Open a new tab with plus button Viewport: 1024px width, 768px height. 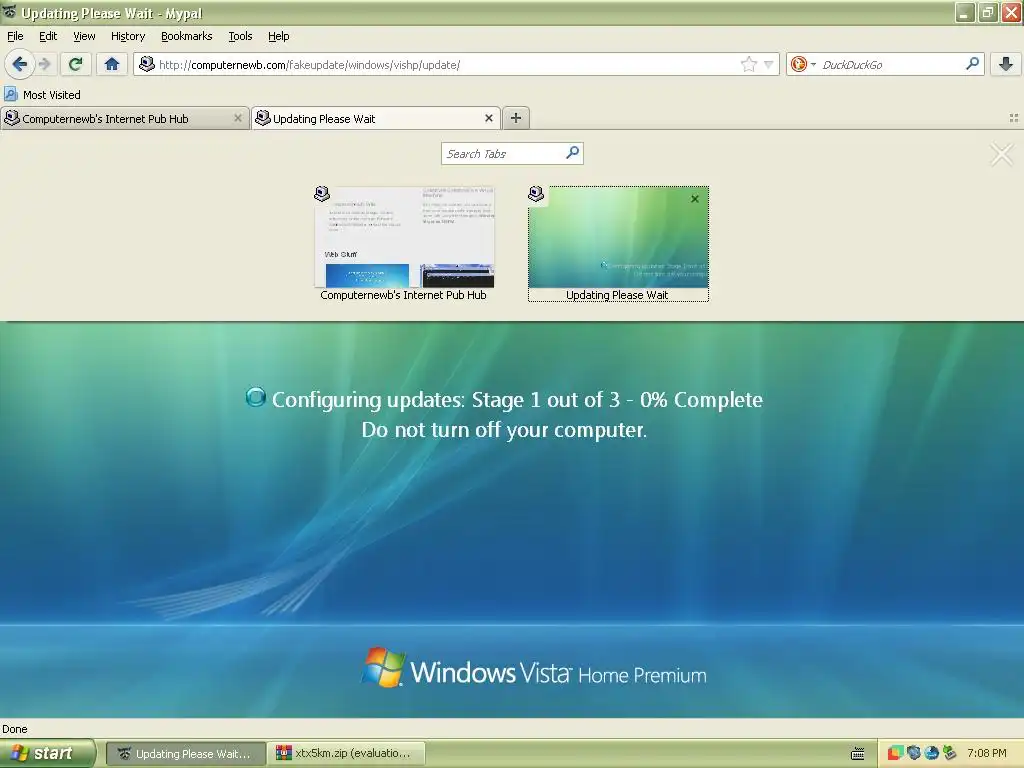click(x=516, y=118)
